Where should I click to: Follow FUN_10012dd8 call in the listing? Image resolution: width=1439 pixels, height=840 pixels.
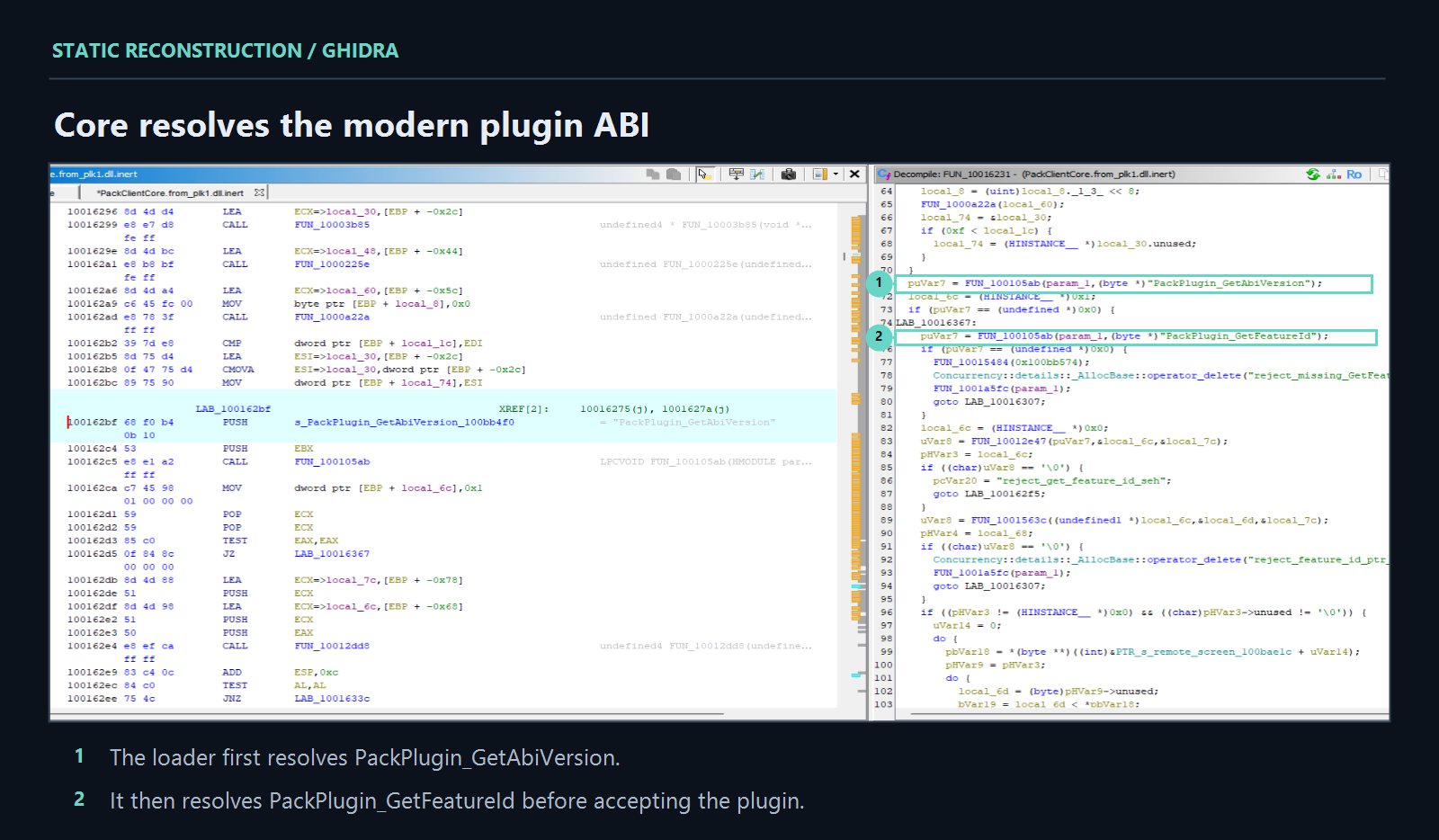click(x=332, y=646)
